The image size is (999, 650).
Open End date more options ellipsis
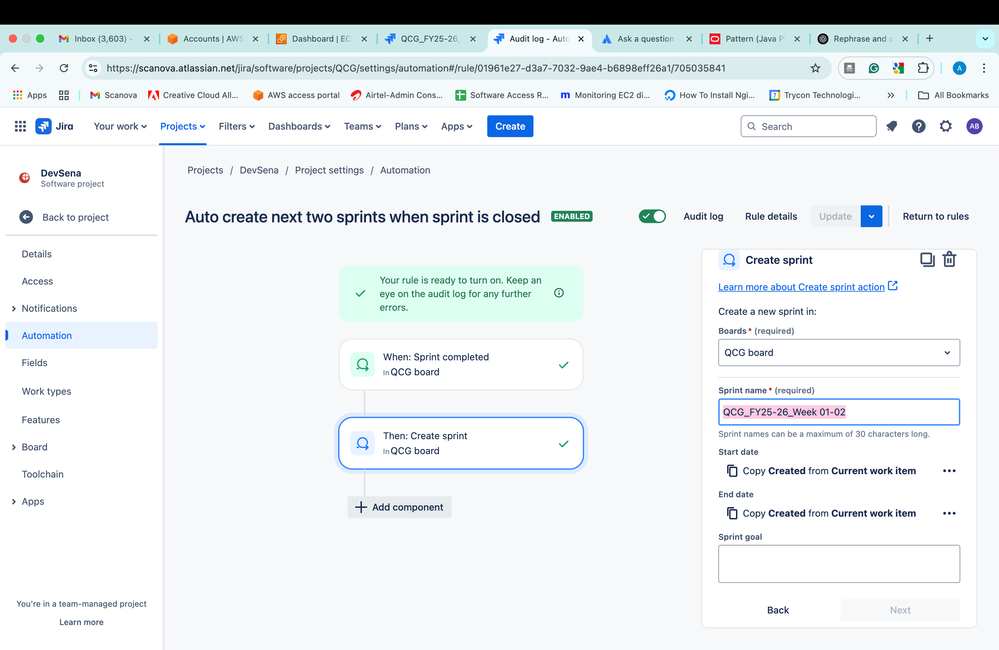point(949,513)
